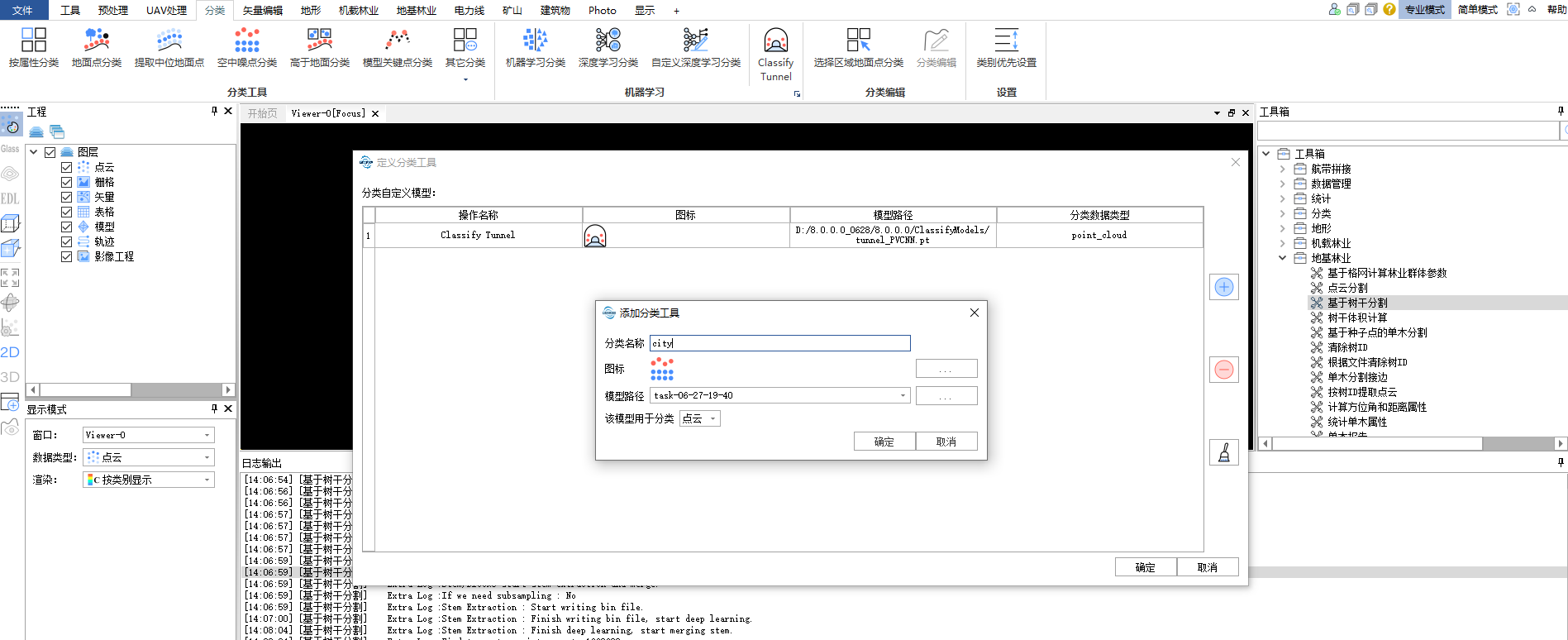The image size is (1568, 640).
Task: Open 模型路径 dropdown task-06-27-19-40
Action: [x=780, y=395]
